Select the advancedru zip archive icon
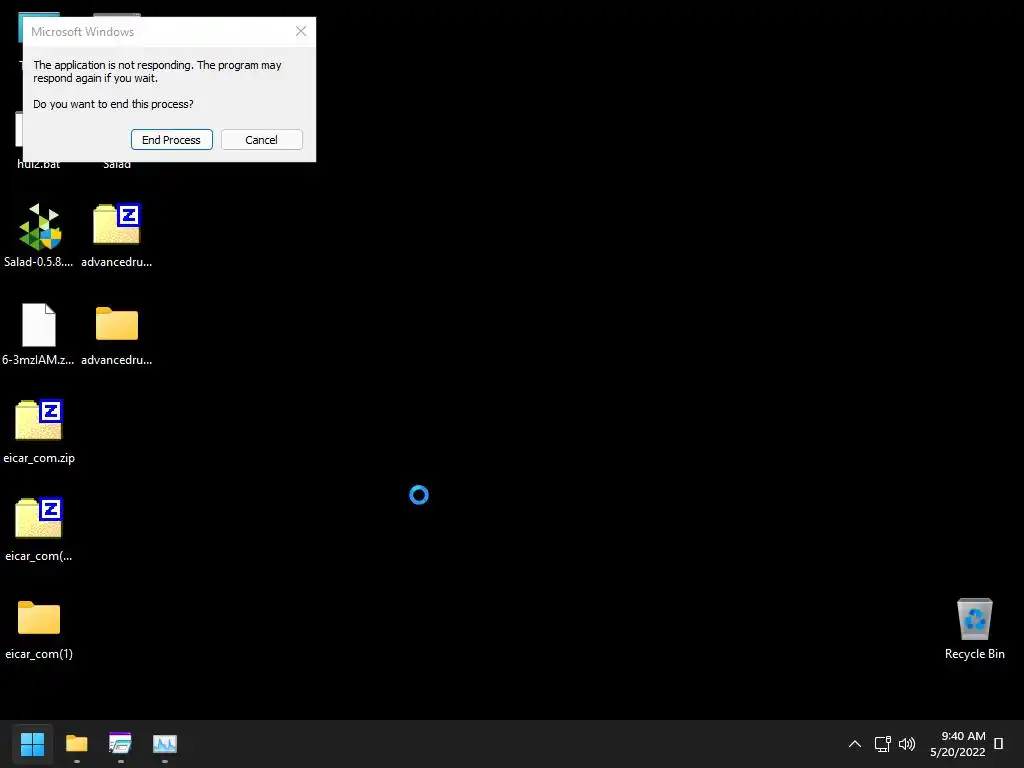 (117, 224)
